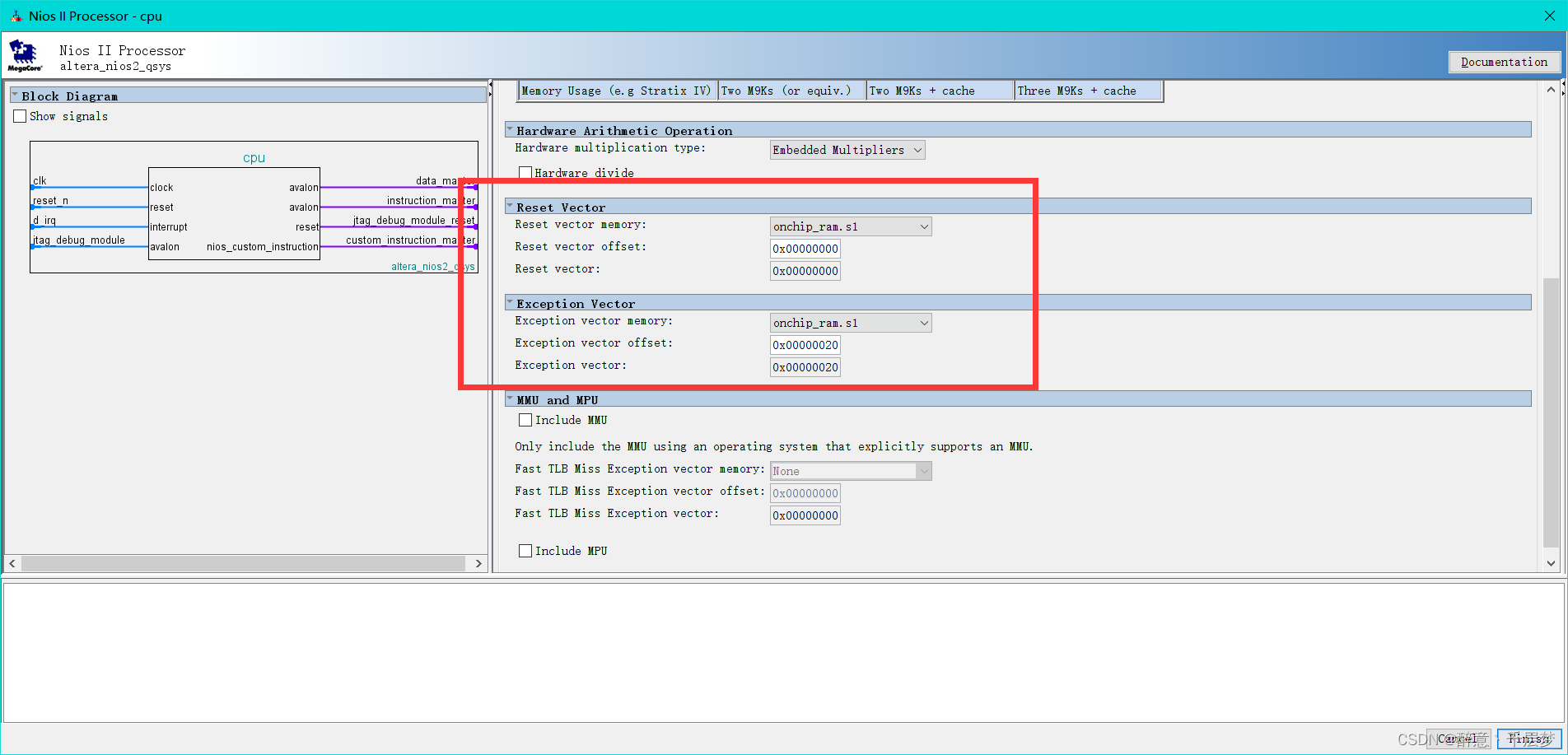The width and height of the screenshot is (1568, 755).
Task: Open Fast TLB Miss Exception vector memory dropdown
Action: [851, 471]
